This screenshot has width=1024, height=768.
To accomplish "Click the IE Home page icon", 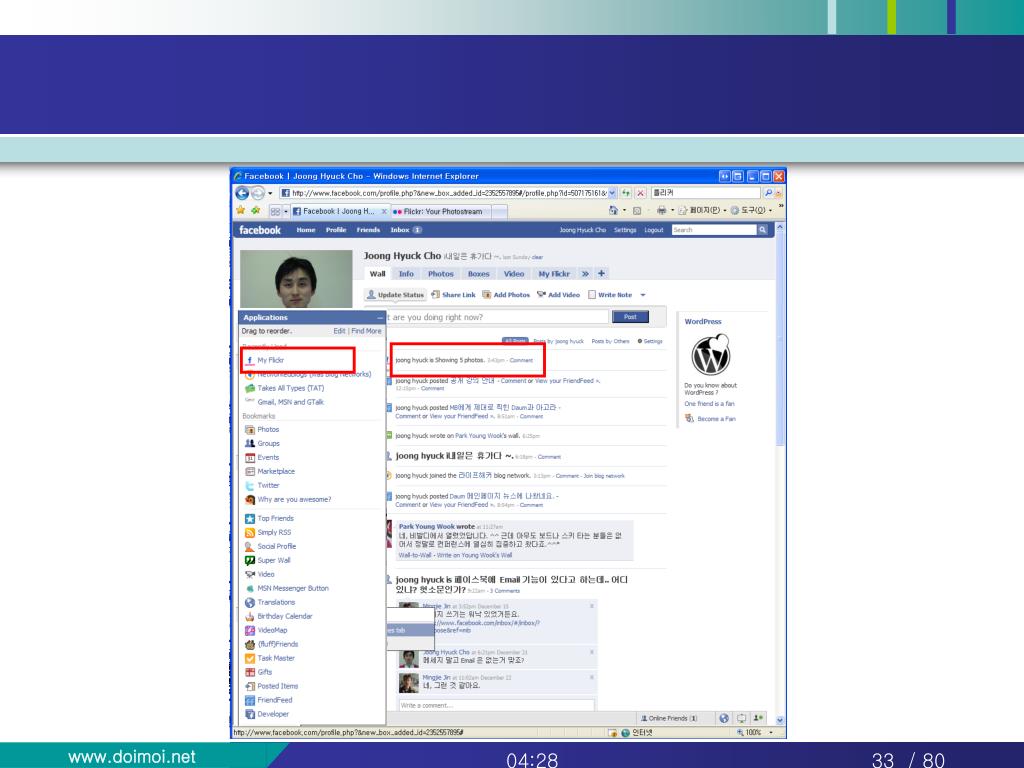I will tap(613, 210).
